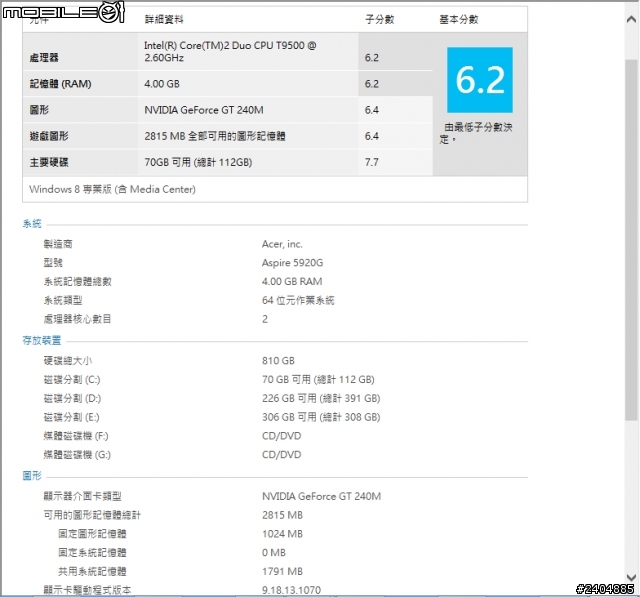Click the 由最低子分數決定 caption
The width and height of the screenshot is (640, 597).
(476, 133)
